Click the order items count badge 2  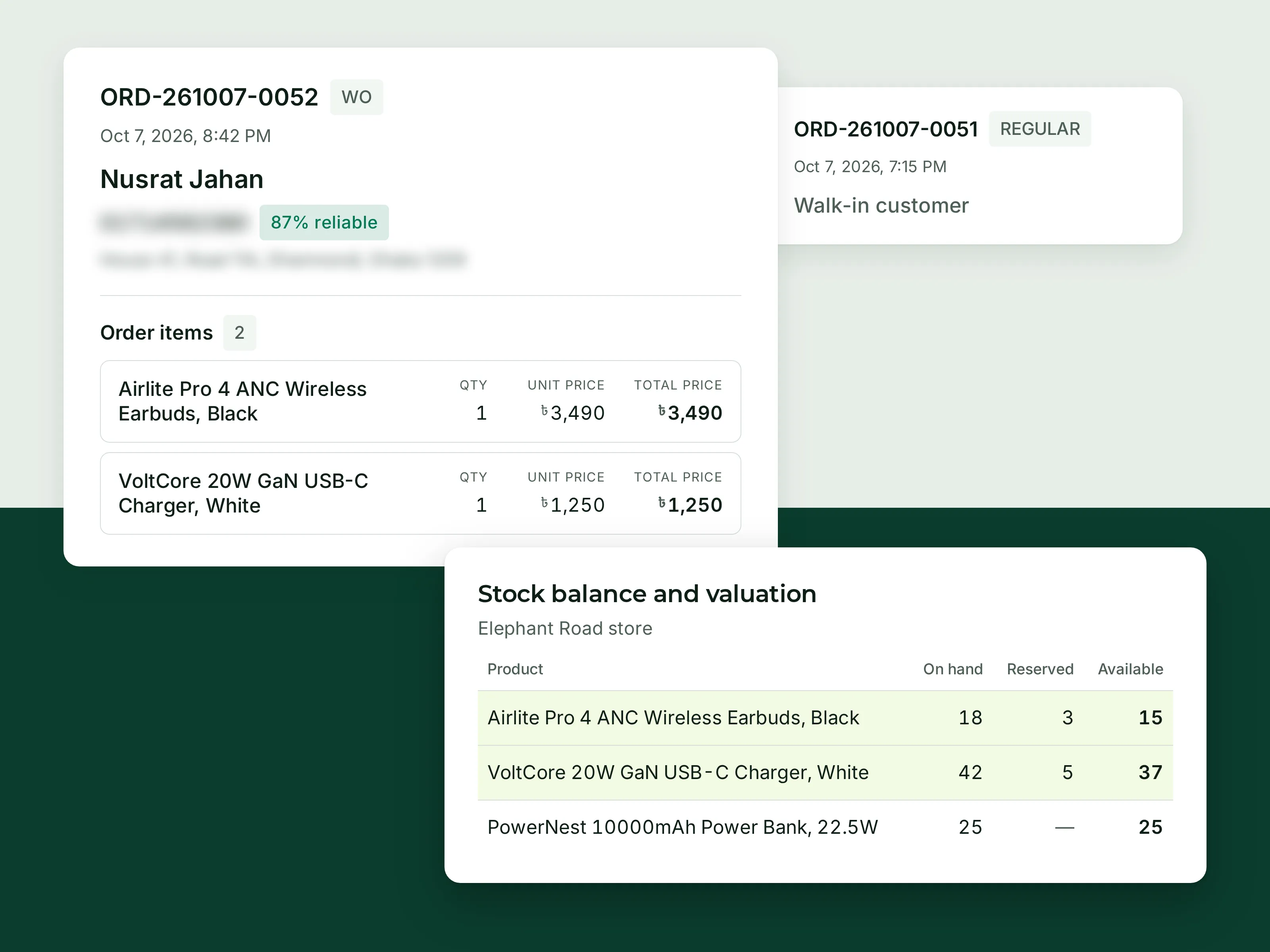(239, 333)
